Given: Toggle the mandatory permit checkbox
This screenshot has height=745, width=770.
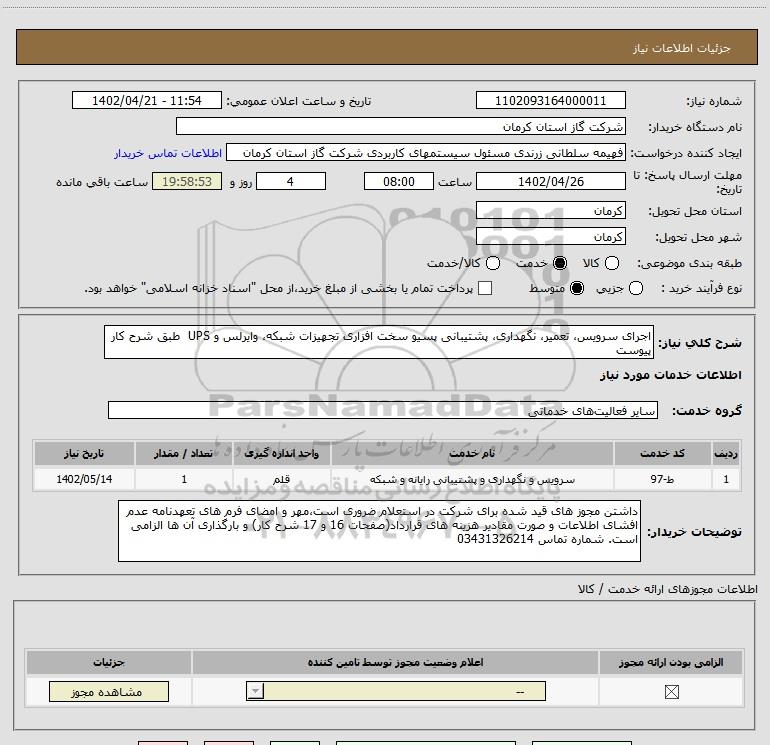Looking at the screenshot, I should tap(671, 692).
